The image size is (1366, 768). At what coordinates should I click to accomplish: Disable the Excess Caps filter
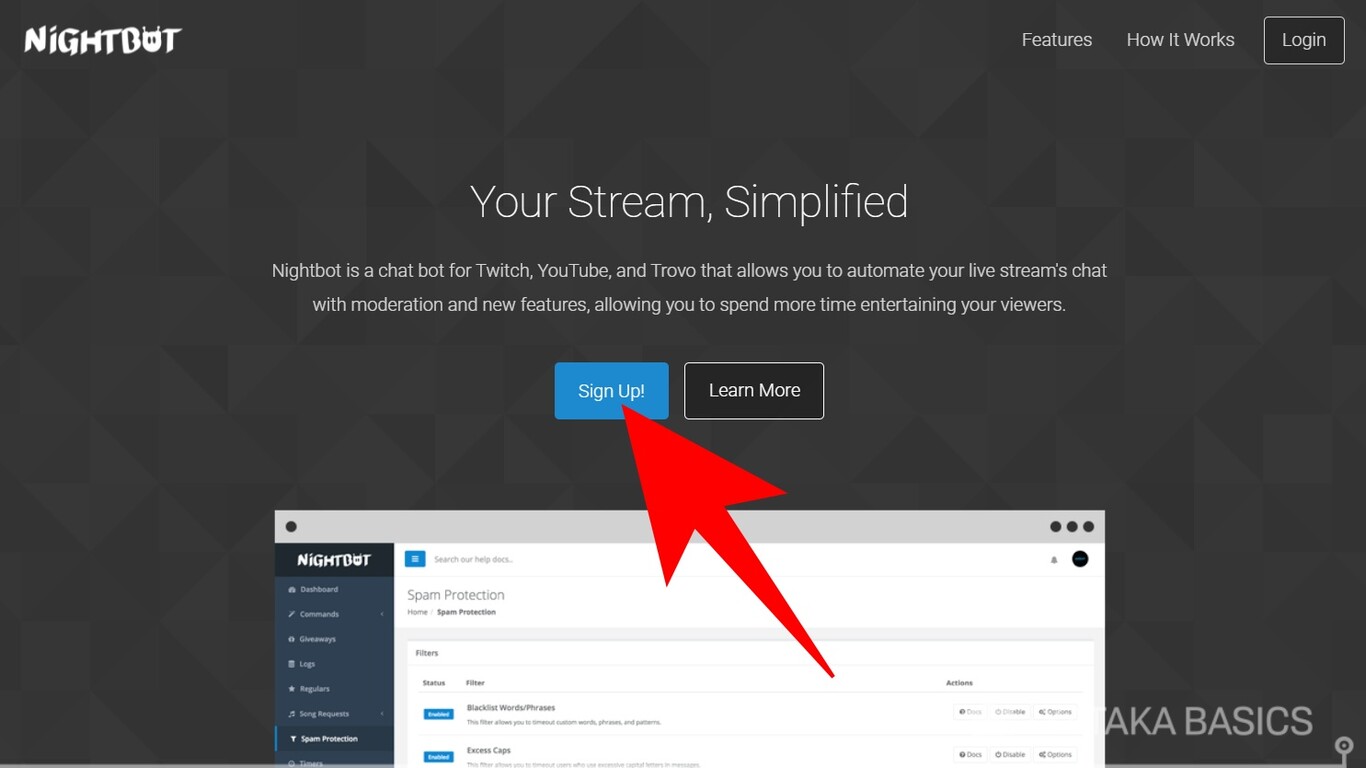(x=1010, y=754)
